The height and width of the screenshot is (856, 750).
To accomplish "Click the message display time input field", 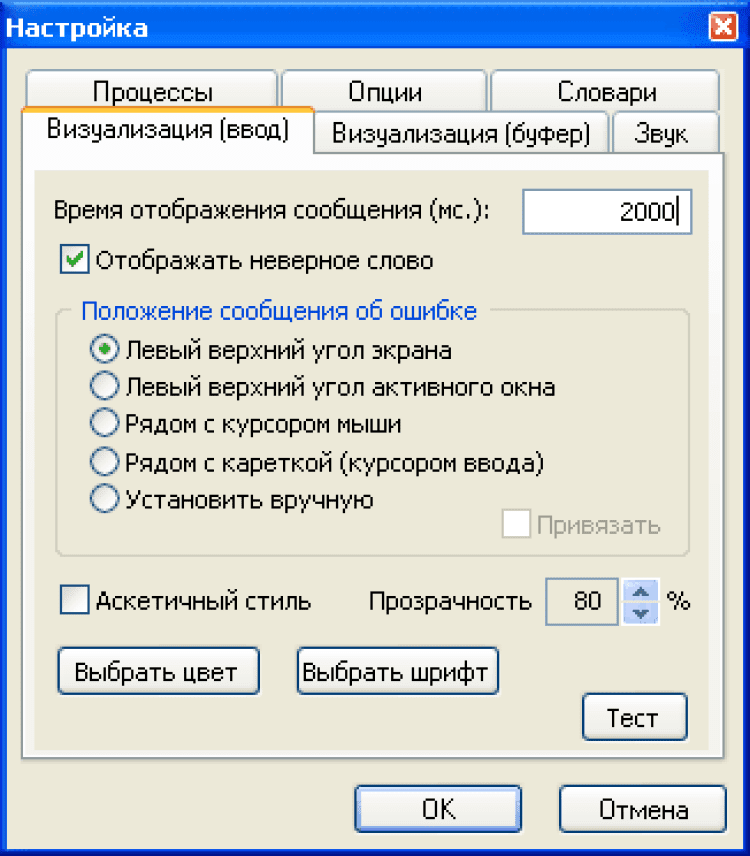I will pyautogui.click(x=606, y=212).
